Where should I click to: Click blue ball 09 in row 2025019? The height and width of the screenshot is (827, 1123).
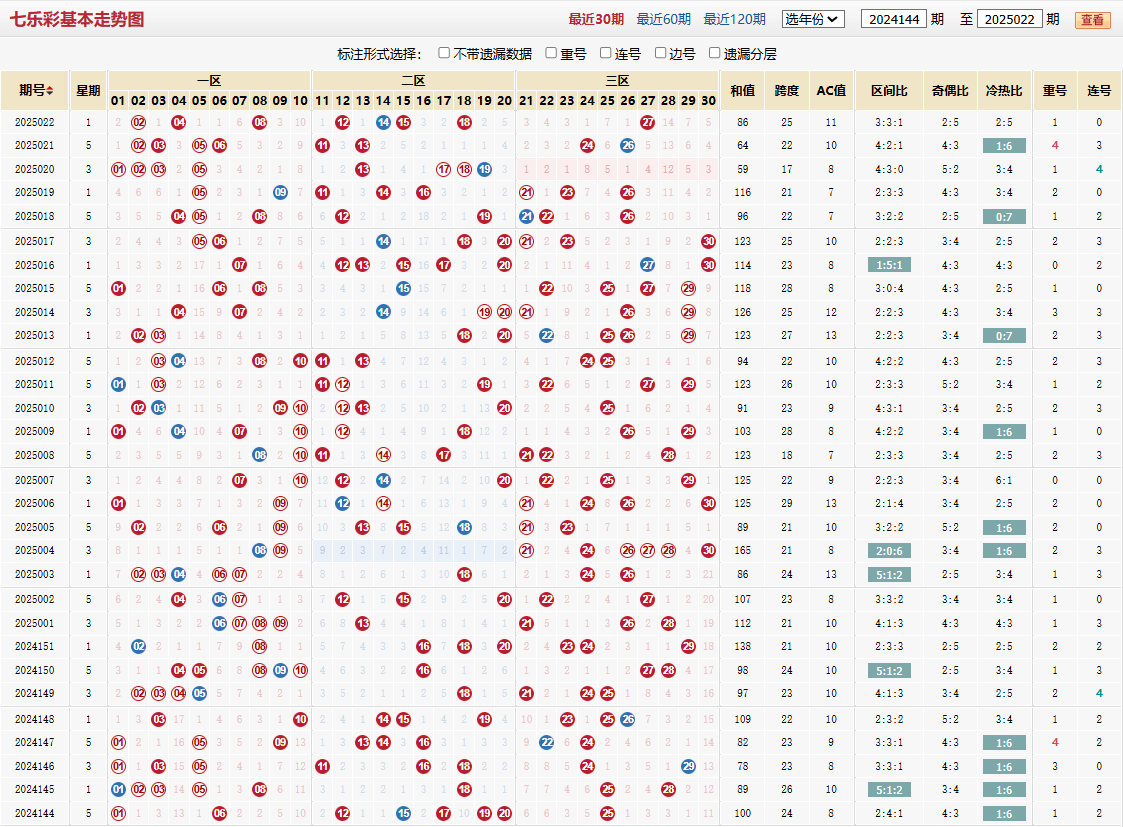[280, 193]
